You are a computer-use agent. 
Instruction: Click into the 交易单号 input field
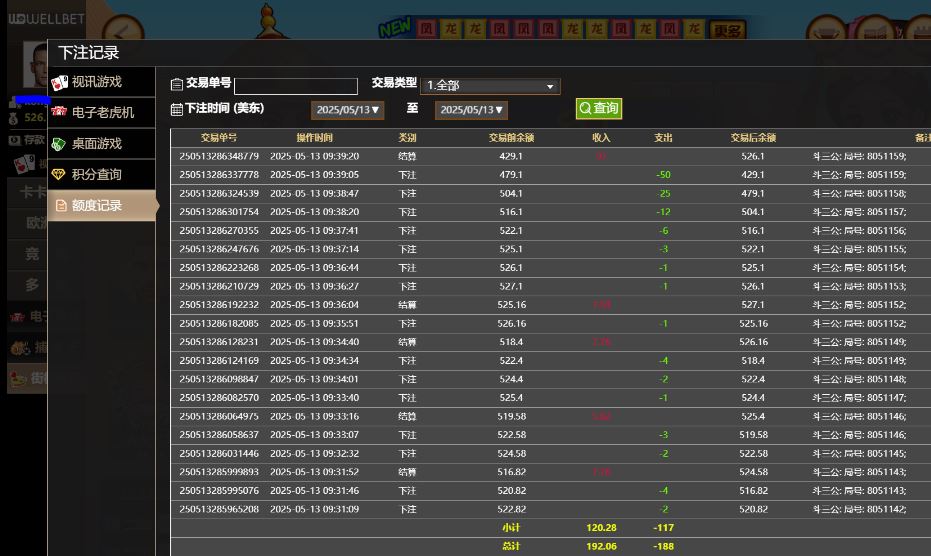295,87
